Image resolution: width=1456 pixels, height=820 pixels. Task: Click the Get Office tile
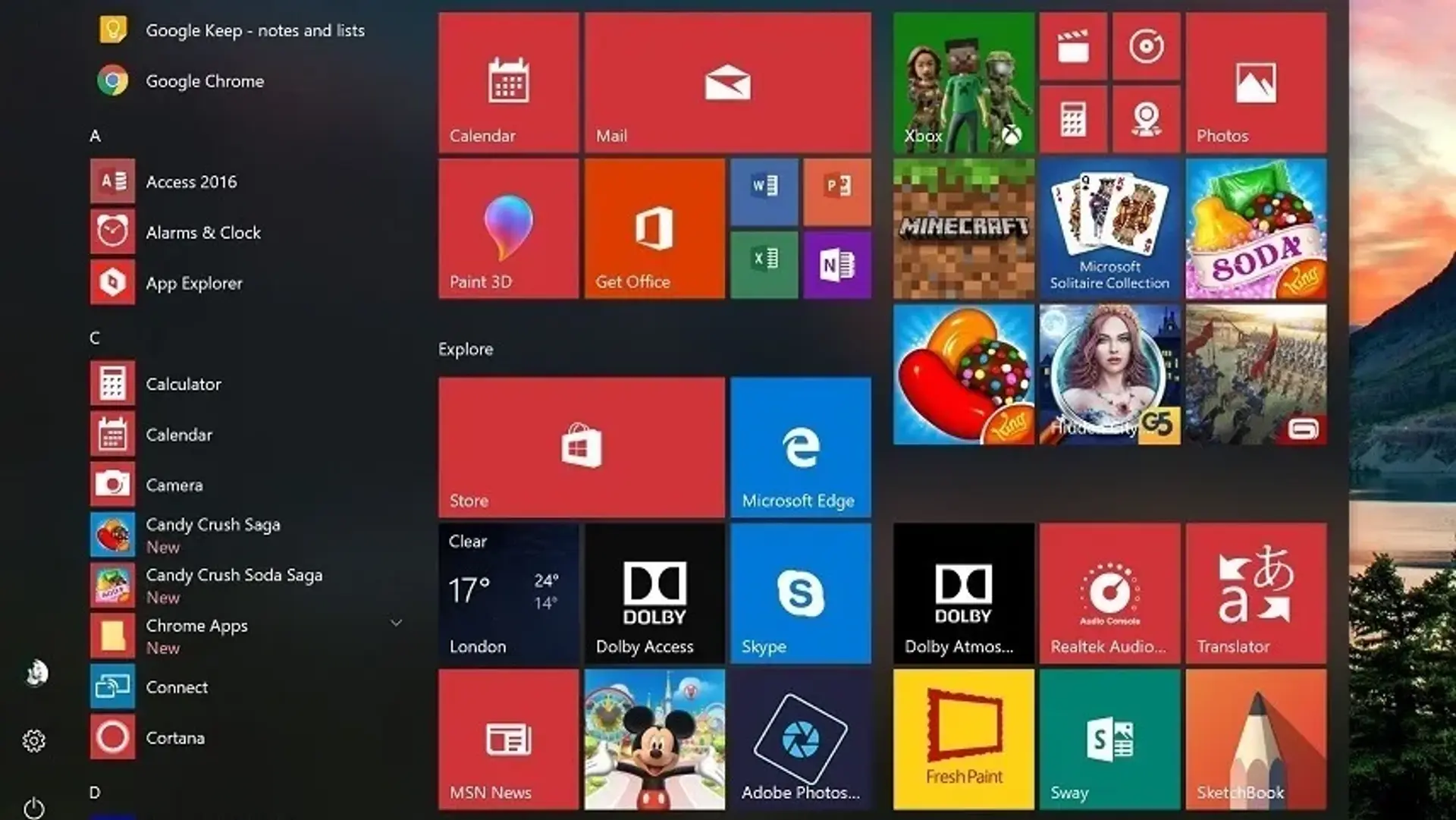coord(654,228)
